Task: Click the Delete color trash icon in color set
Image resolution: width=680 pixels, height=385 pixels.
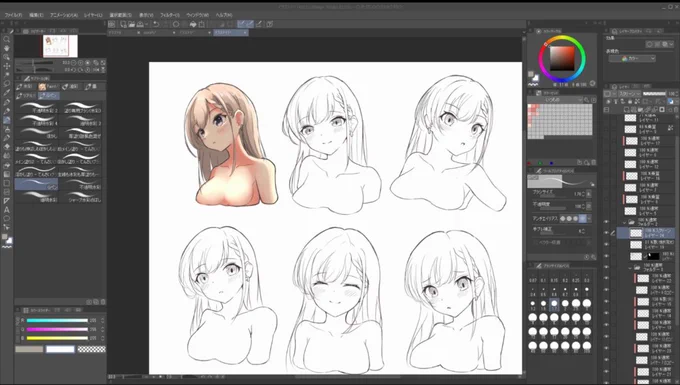Action: coord(594,162)
